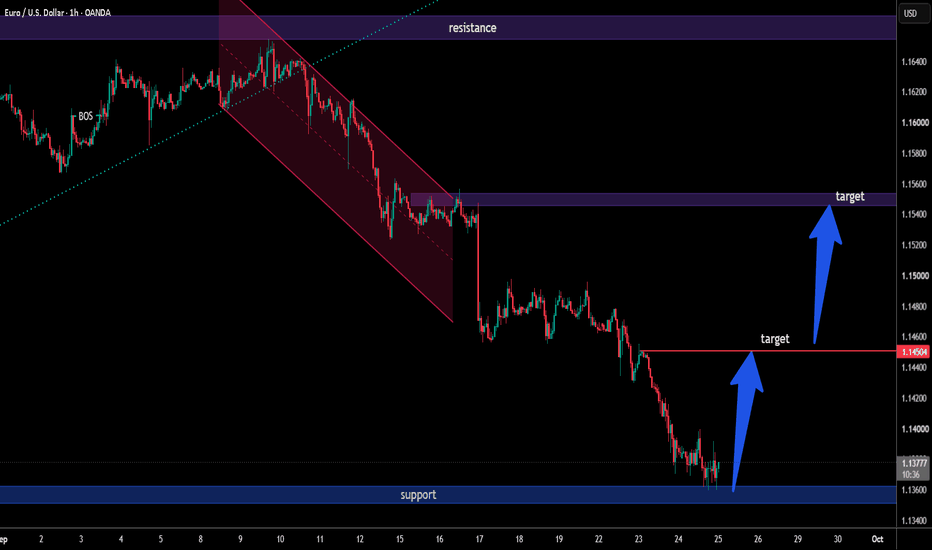Click the current price 1.13777 label

[914, 463]
